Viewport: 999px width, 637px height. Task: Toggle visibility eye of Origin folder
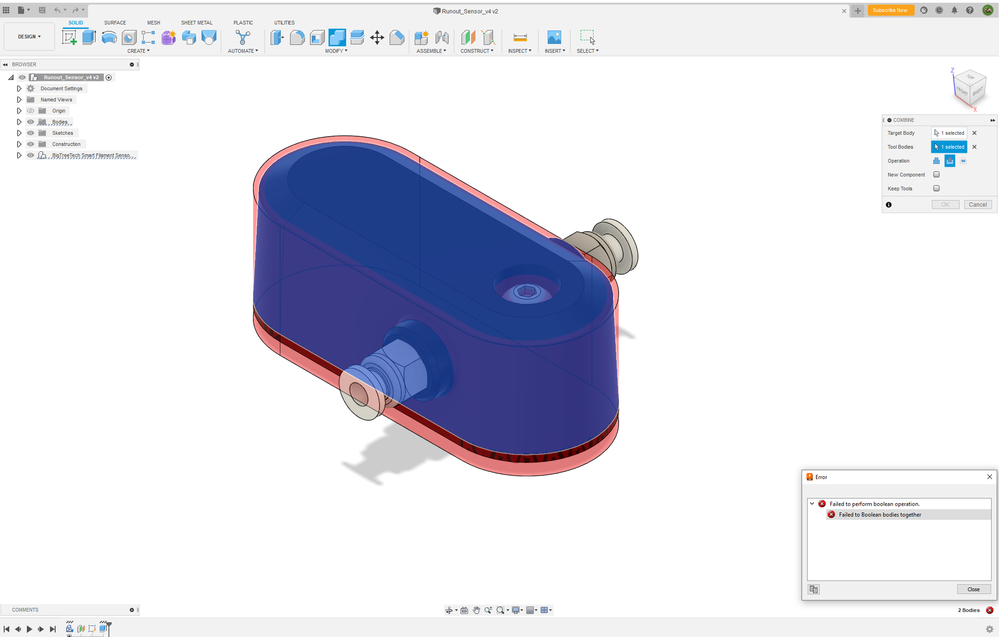tap(31, 111)
